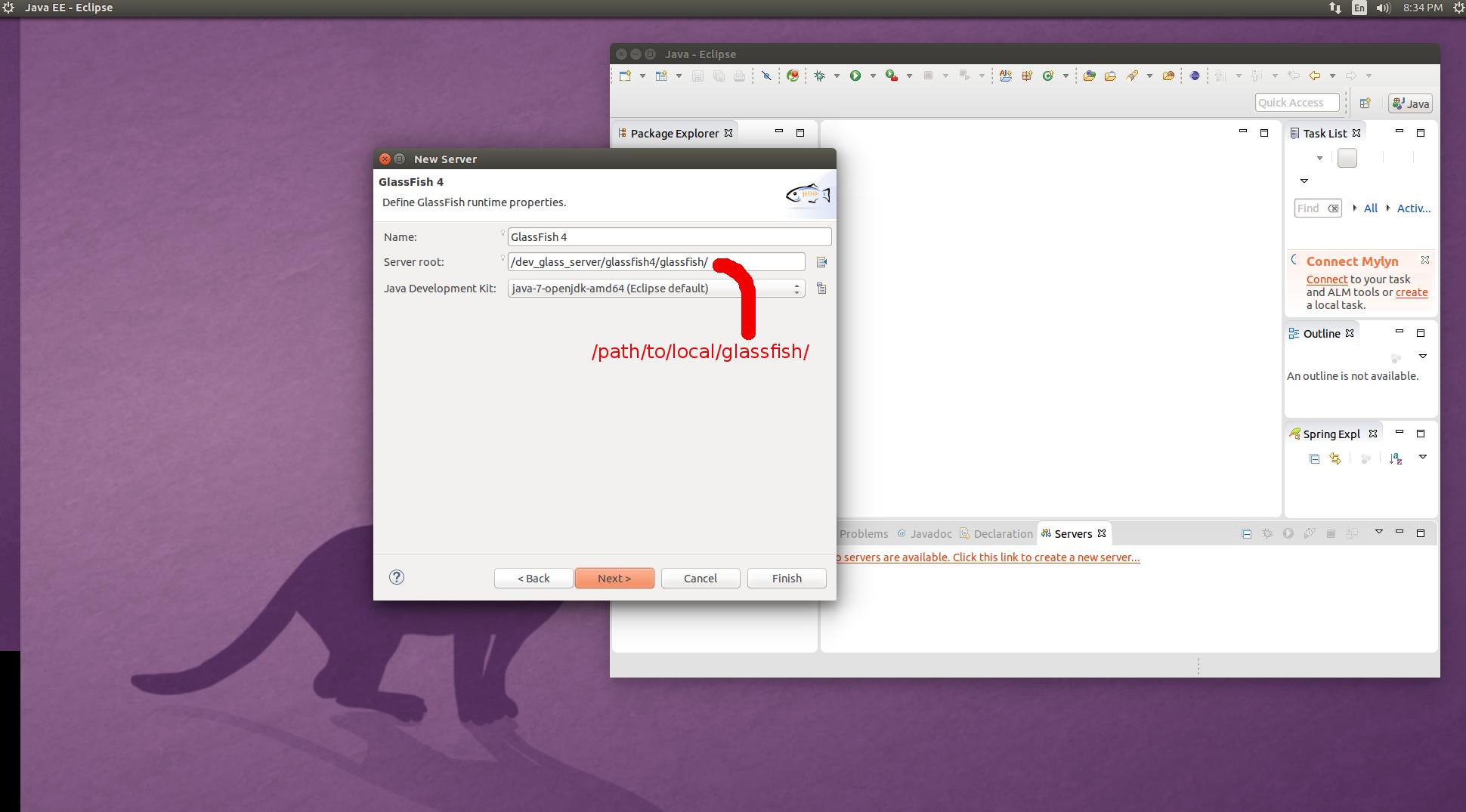Click the green Run button in the toolbar
1466x812 pixels.
[855, 76]
